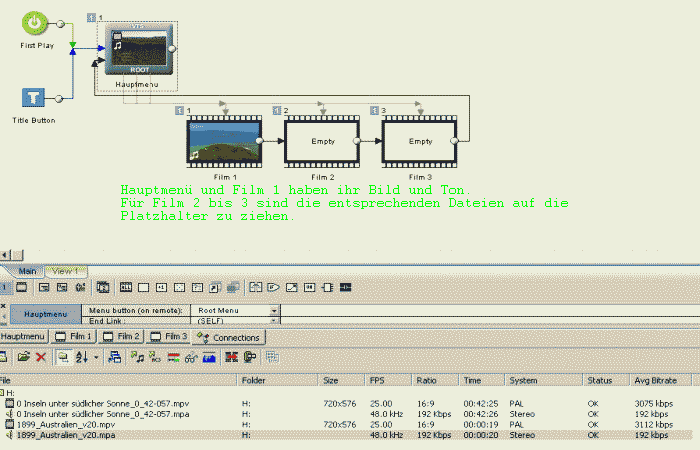Select the 1899_Australien_v20.mpv file row

tap(60, 424)
